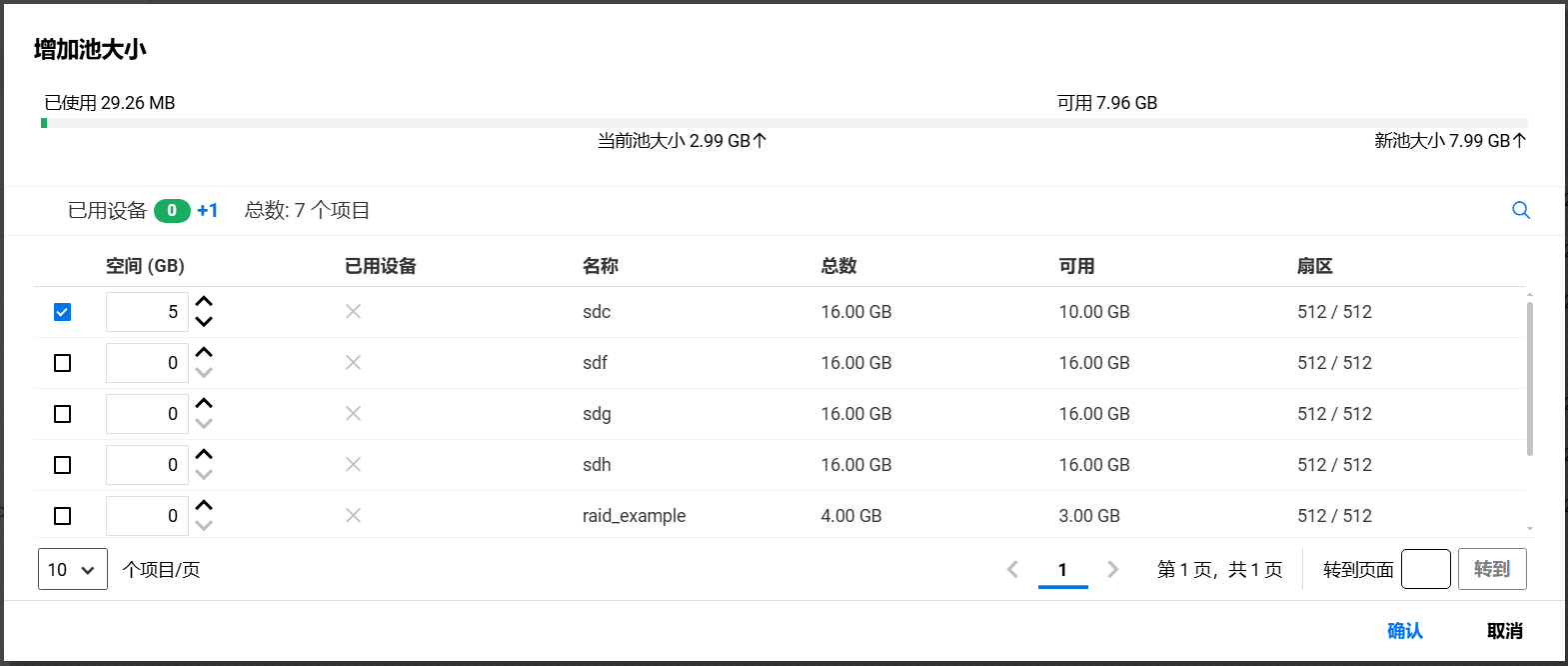Select the sdc device name
The image size is (1568, 666).
pos(597,312)
